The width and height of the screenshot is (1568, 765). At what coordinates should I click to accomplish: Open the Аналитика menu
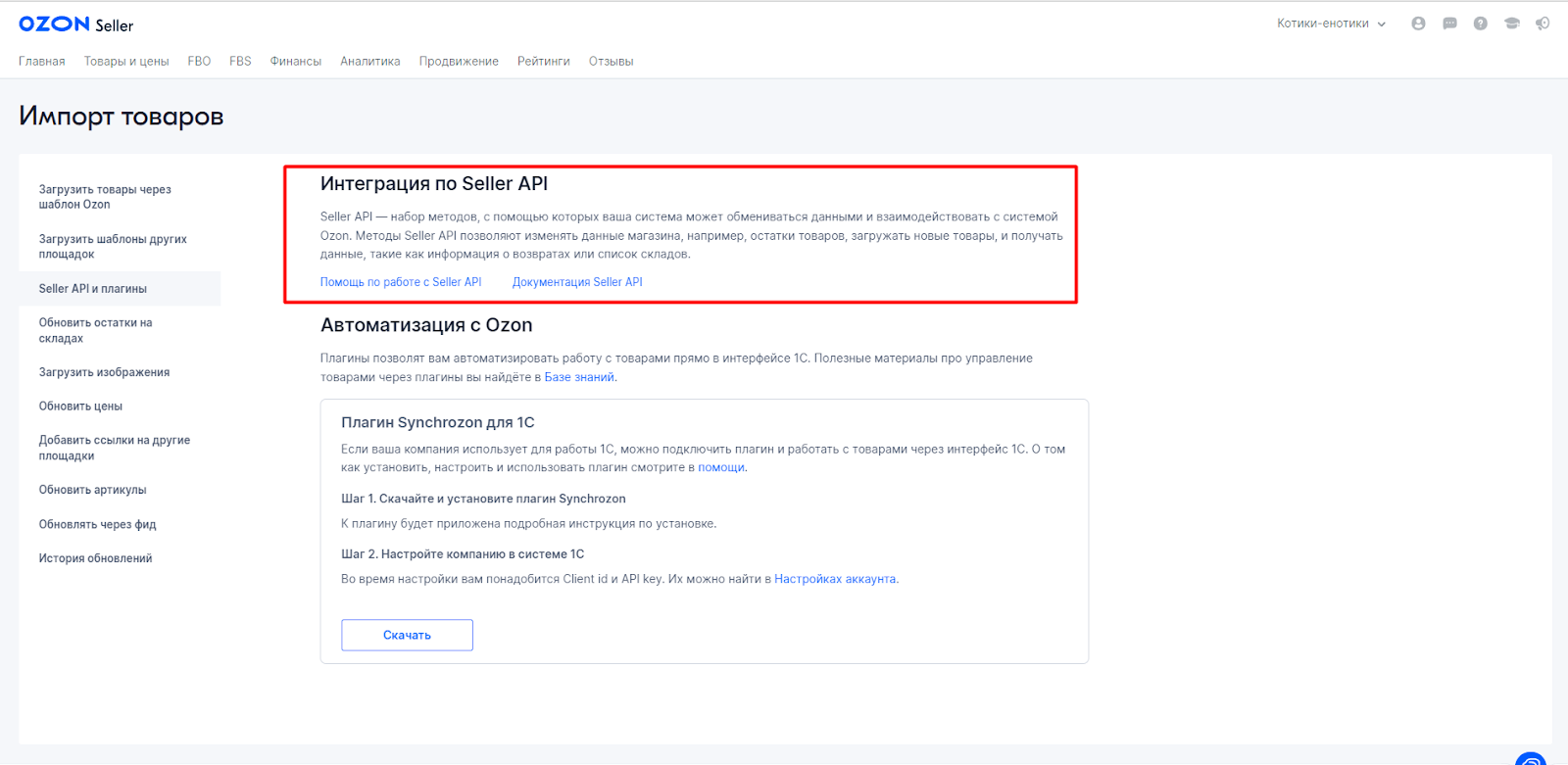(x=370, y=62)
